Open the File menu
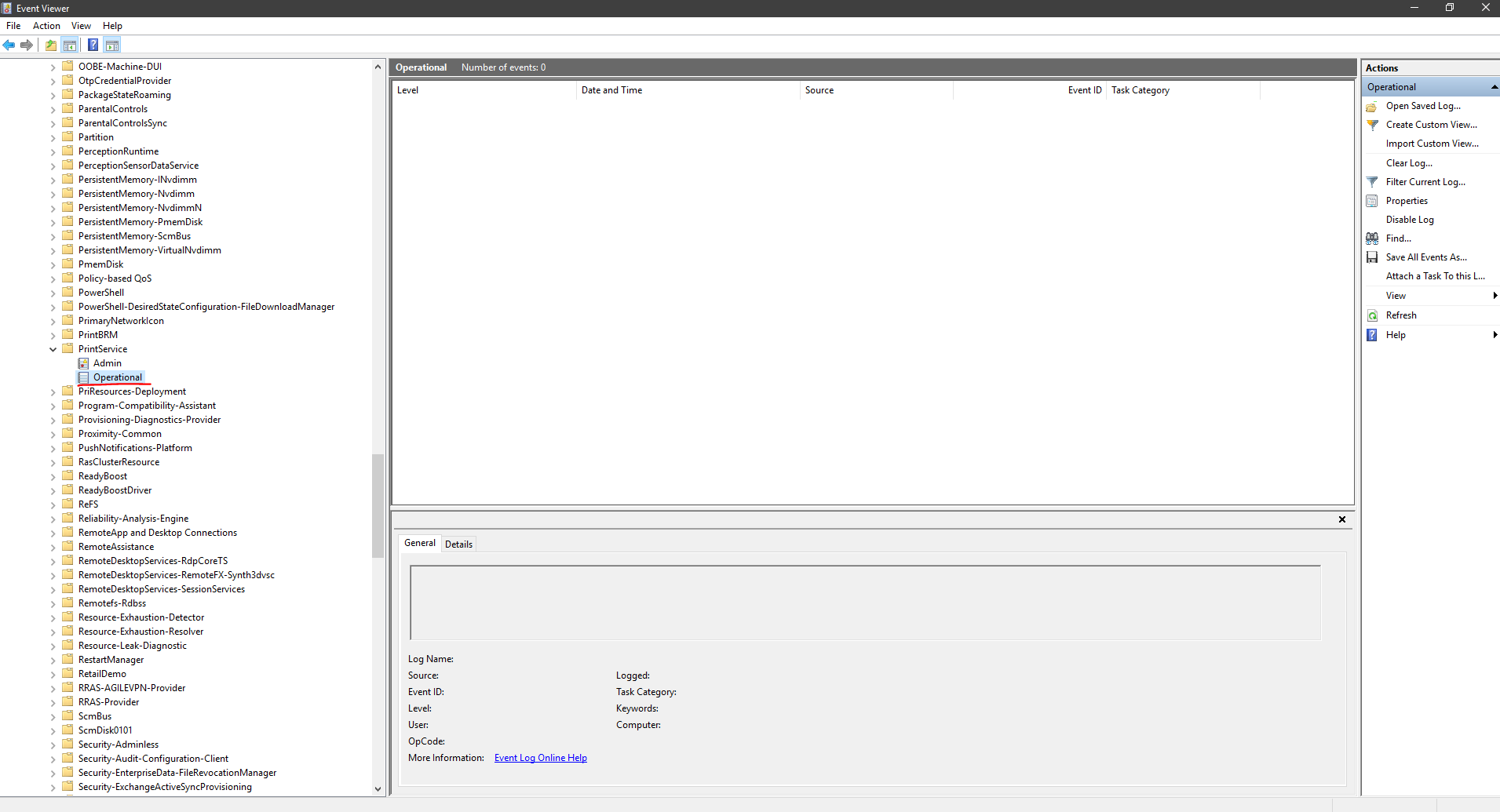The image size is (1500, 812). pyautogui.click(x=13, y=26)
